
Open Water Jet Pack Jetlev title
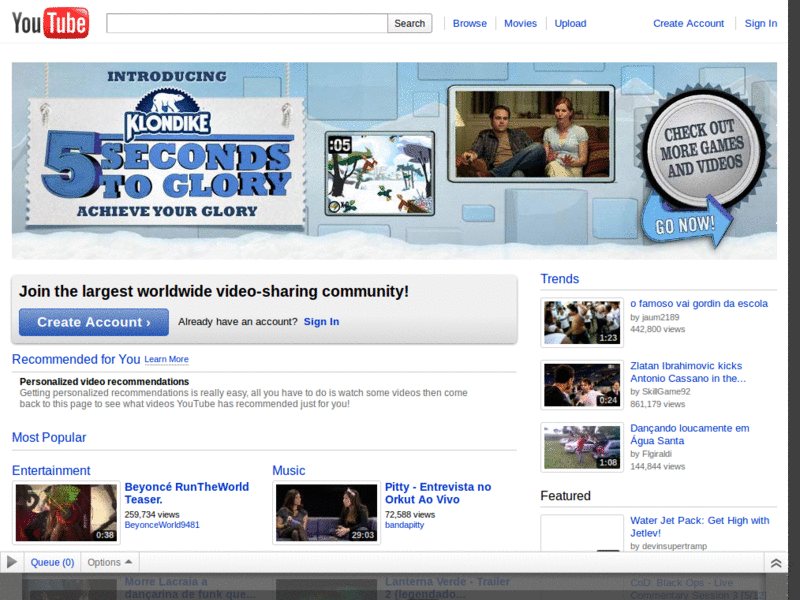[699, 527]
